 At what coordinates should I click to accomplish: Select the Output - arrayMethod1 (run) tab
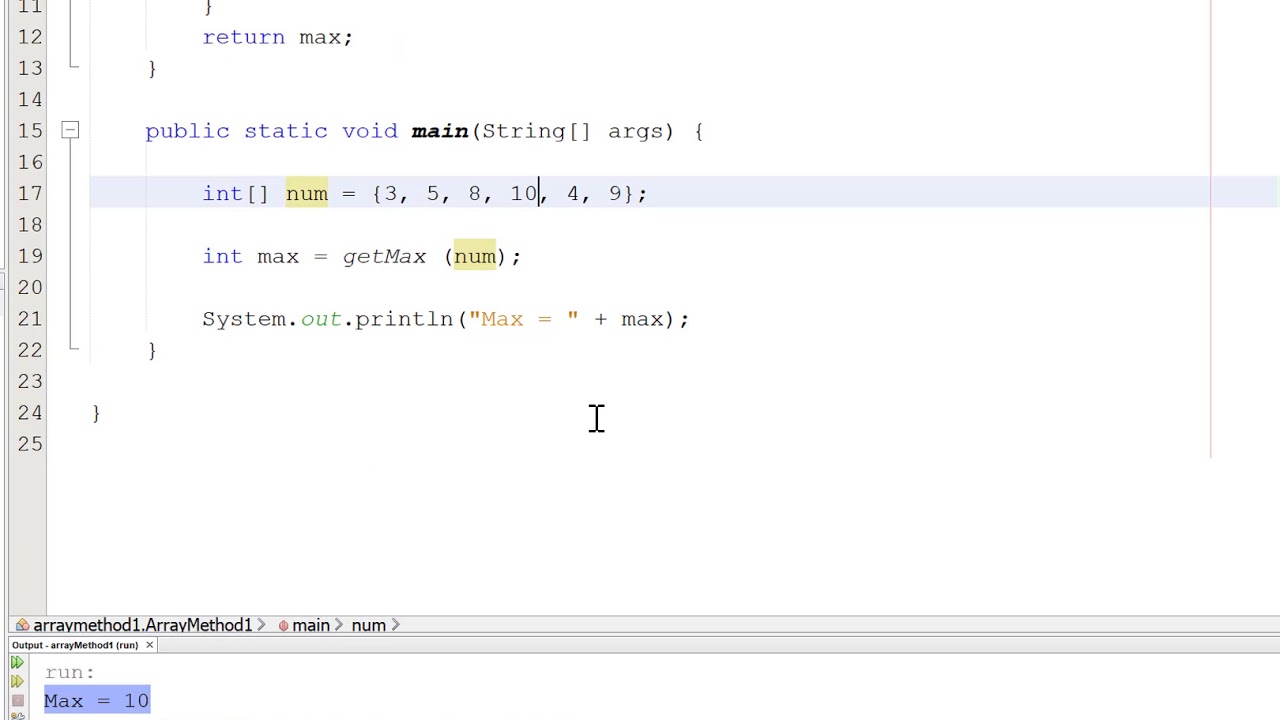75,645
